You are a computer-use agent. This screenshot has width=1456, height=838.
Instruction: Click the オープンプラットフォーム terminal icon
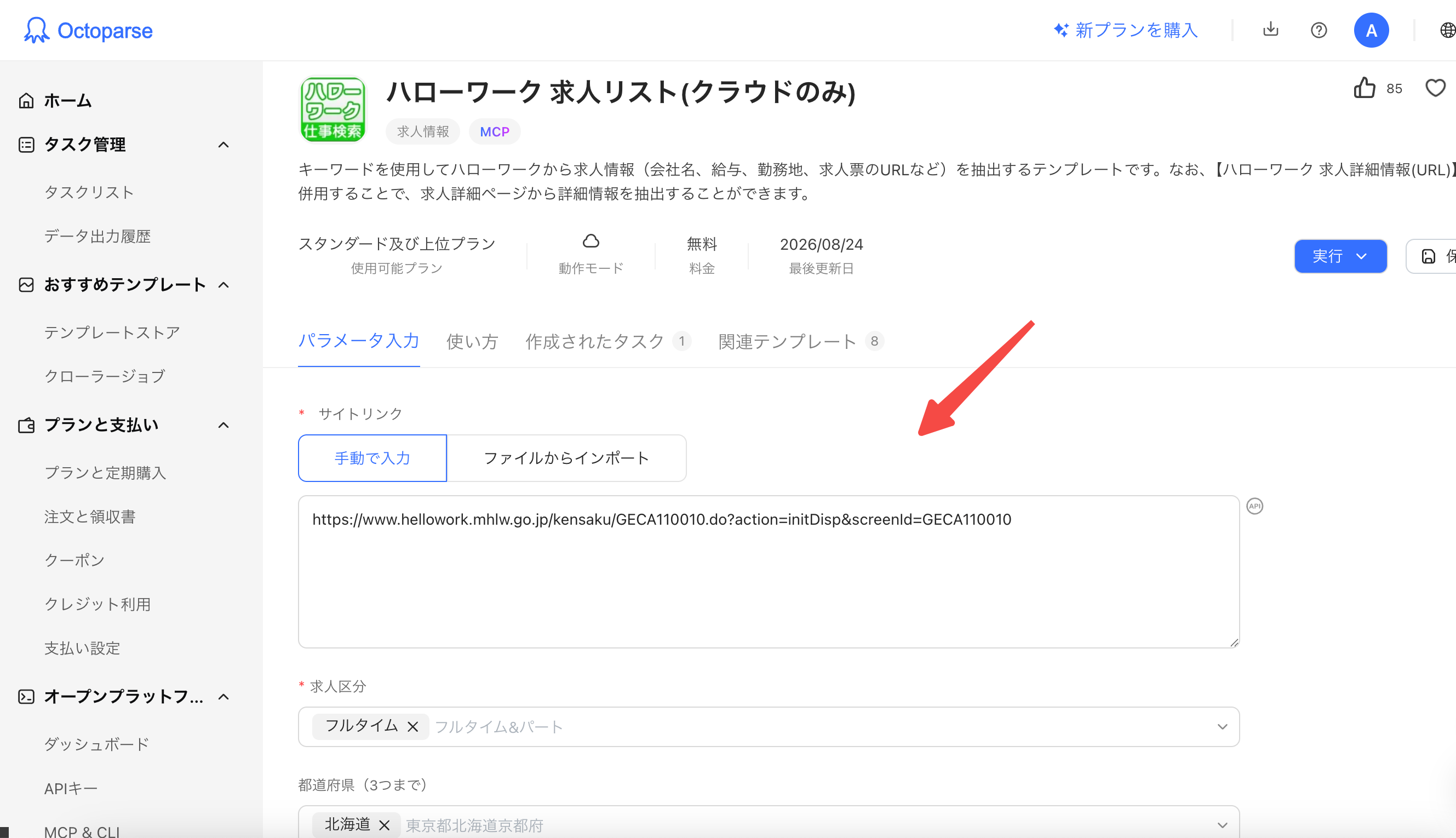(x=26, y=697)
